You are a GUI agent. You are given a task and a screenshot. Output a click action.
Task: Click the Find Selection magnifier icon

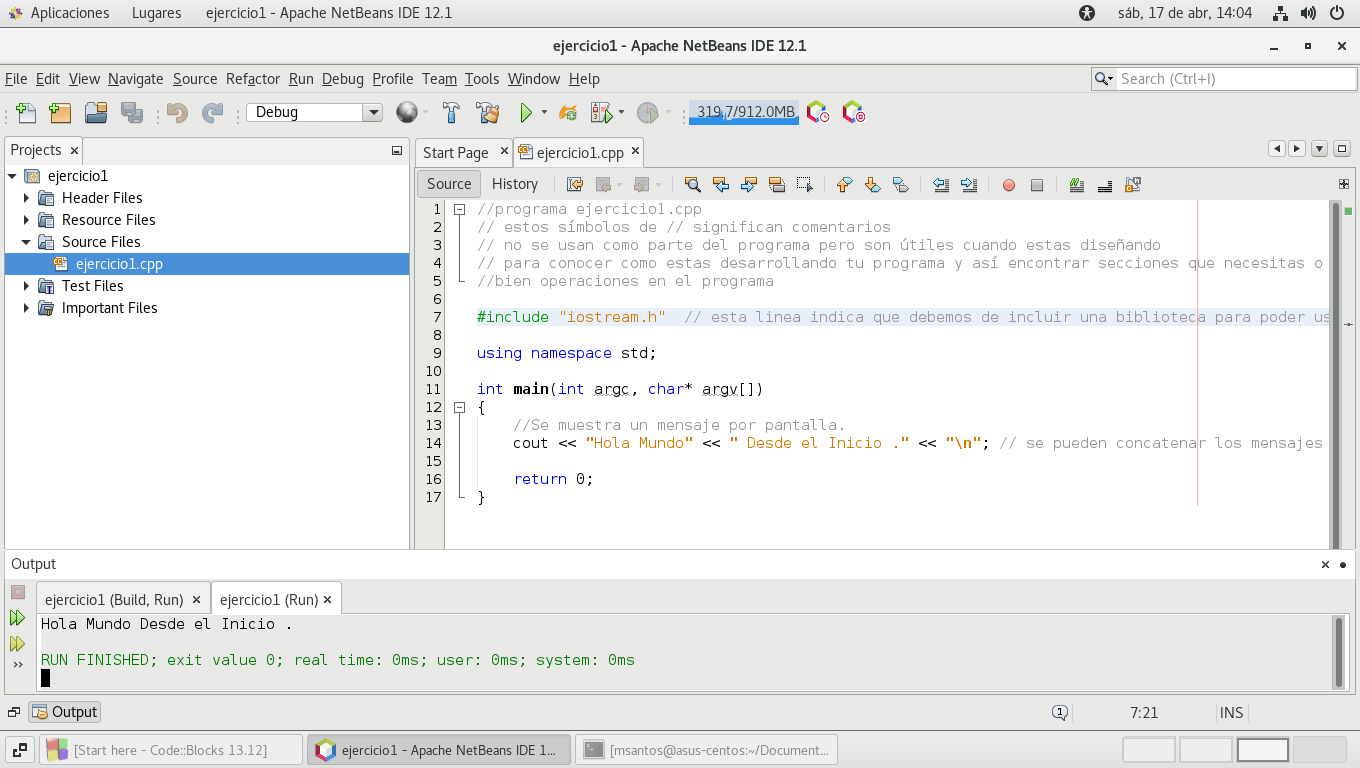pos(692,184)
